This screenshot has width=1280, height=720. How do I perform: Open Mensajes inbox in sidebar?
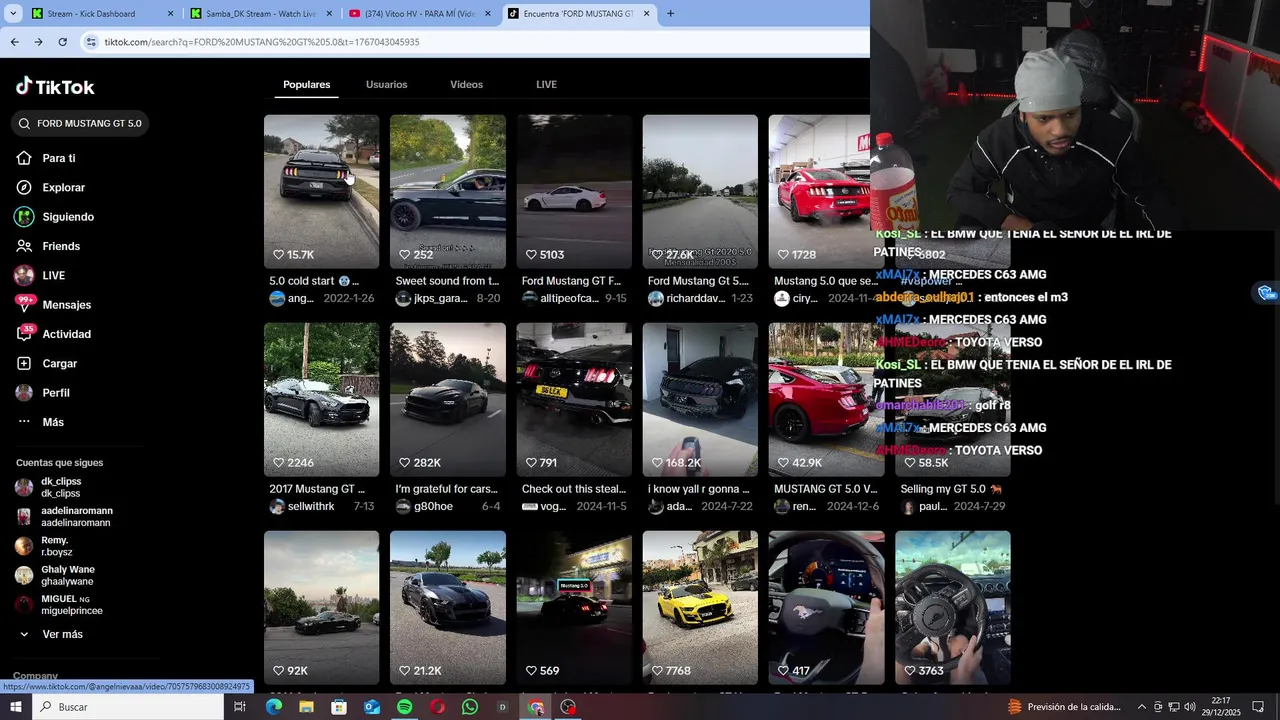[x=54, y=305]
